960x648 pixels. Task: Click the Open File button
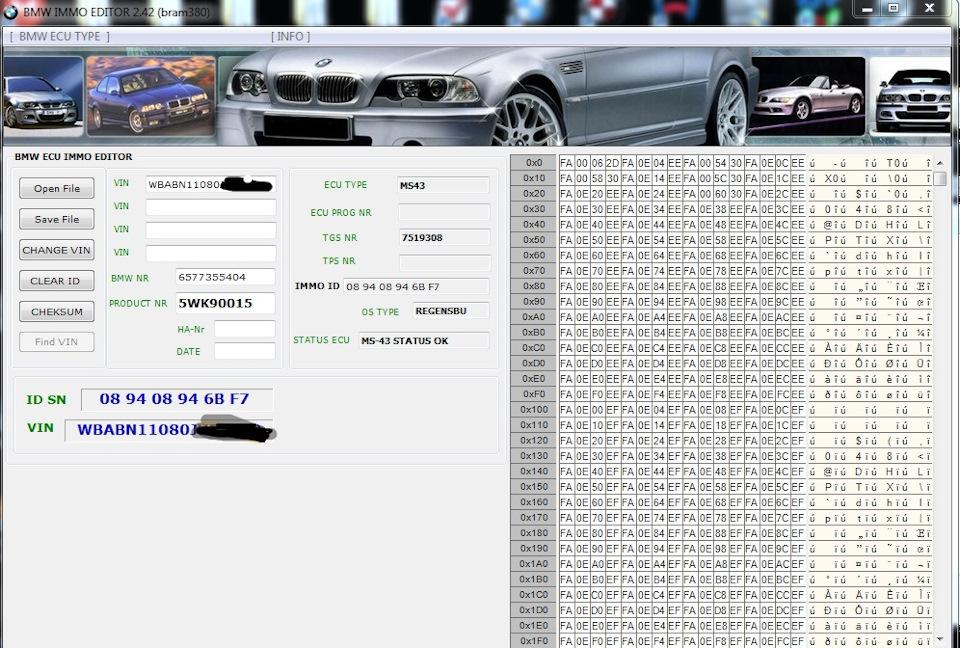(x=57, y=188)
